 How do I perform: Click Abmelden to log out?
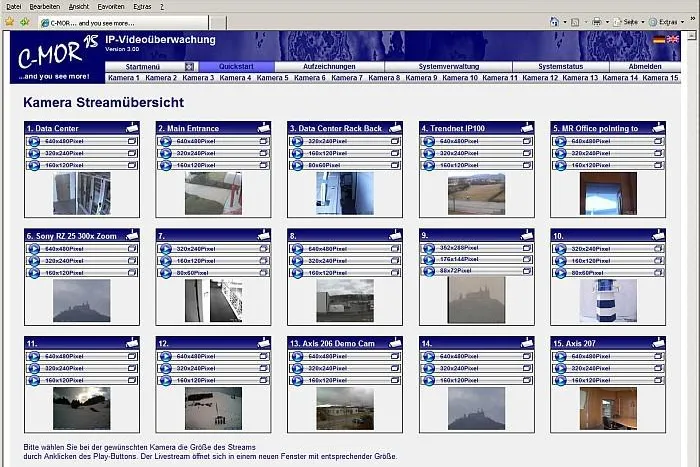click(645, 67)
